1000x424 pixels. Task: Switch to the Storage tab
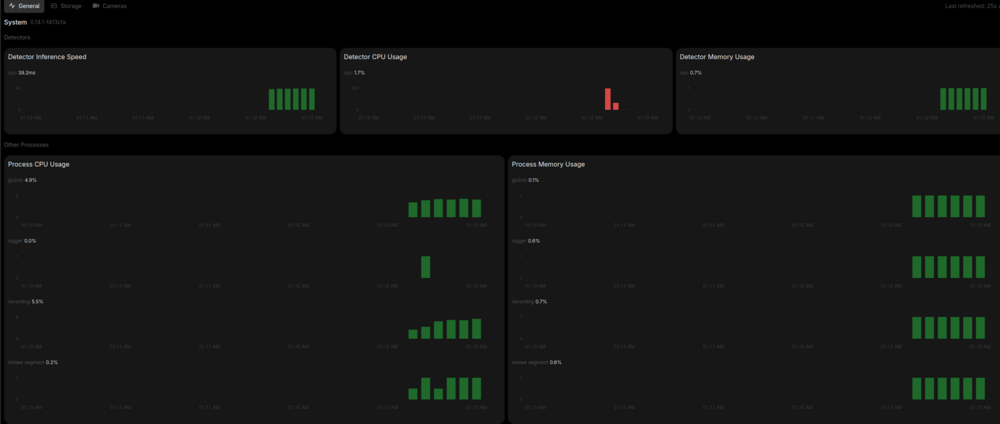(66, 6)
